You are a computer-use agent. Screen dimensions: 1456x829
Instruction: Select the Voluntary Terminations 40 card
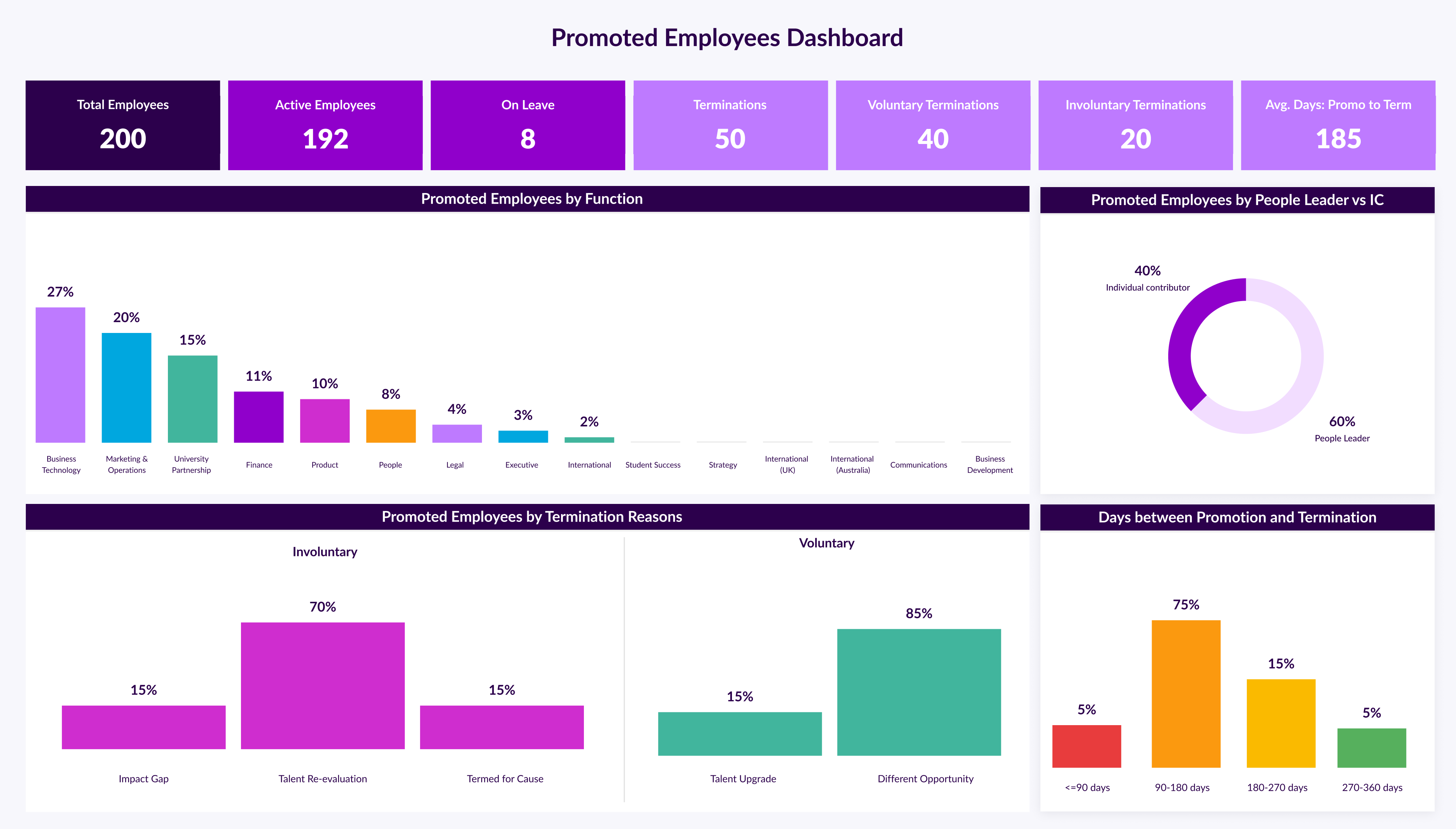tap(932, 125)
